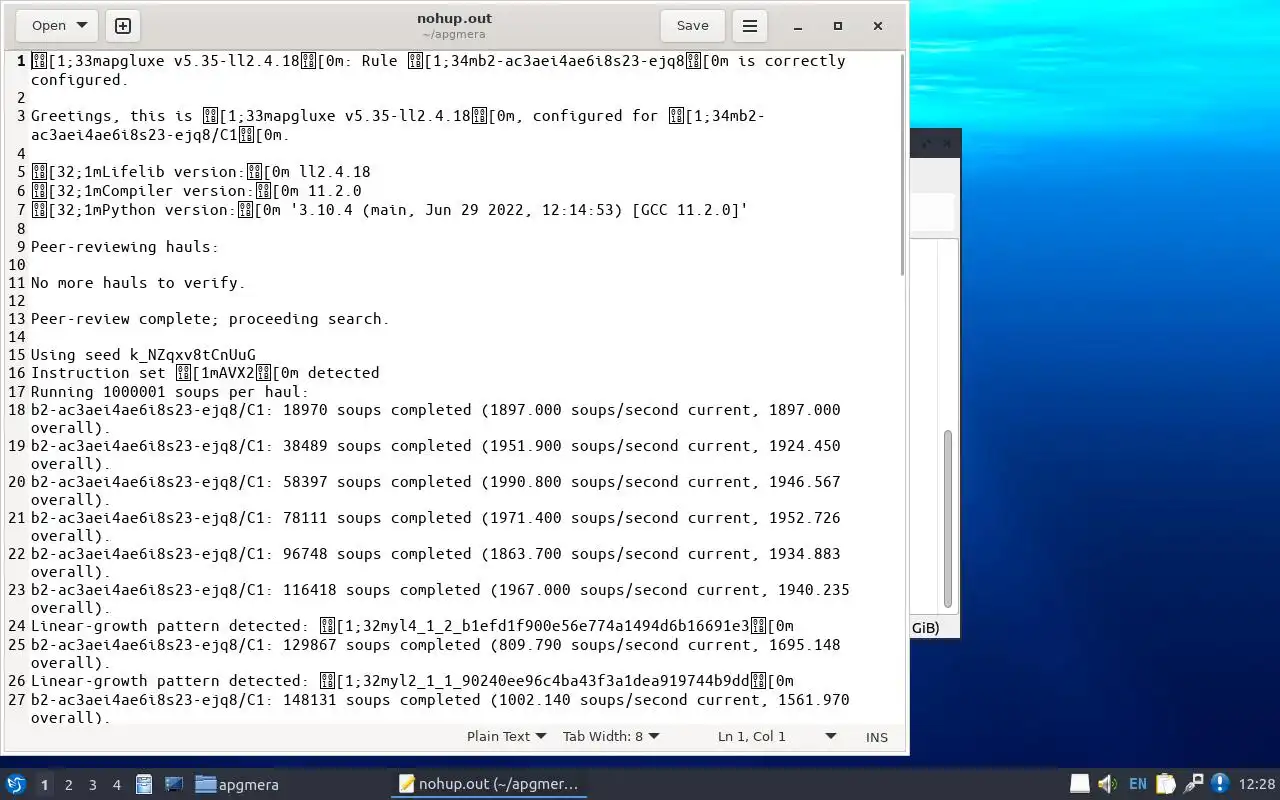Click line number 1 in the gutter
This screenshot has width=1280, height=800.
20,61
